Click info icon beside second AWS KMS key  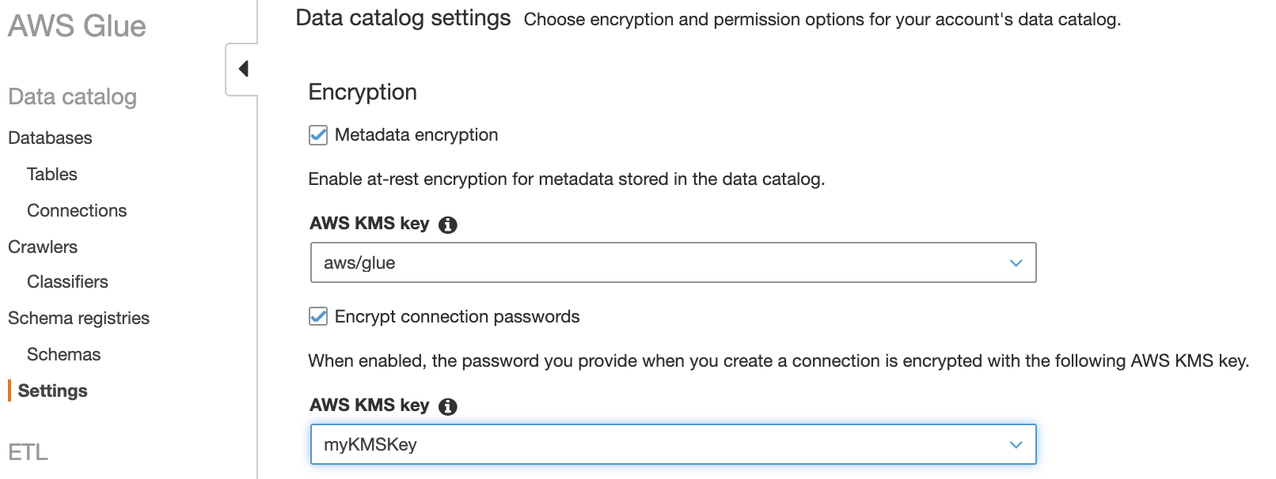click(448, 406)
